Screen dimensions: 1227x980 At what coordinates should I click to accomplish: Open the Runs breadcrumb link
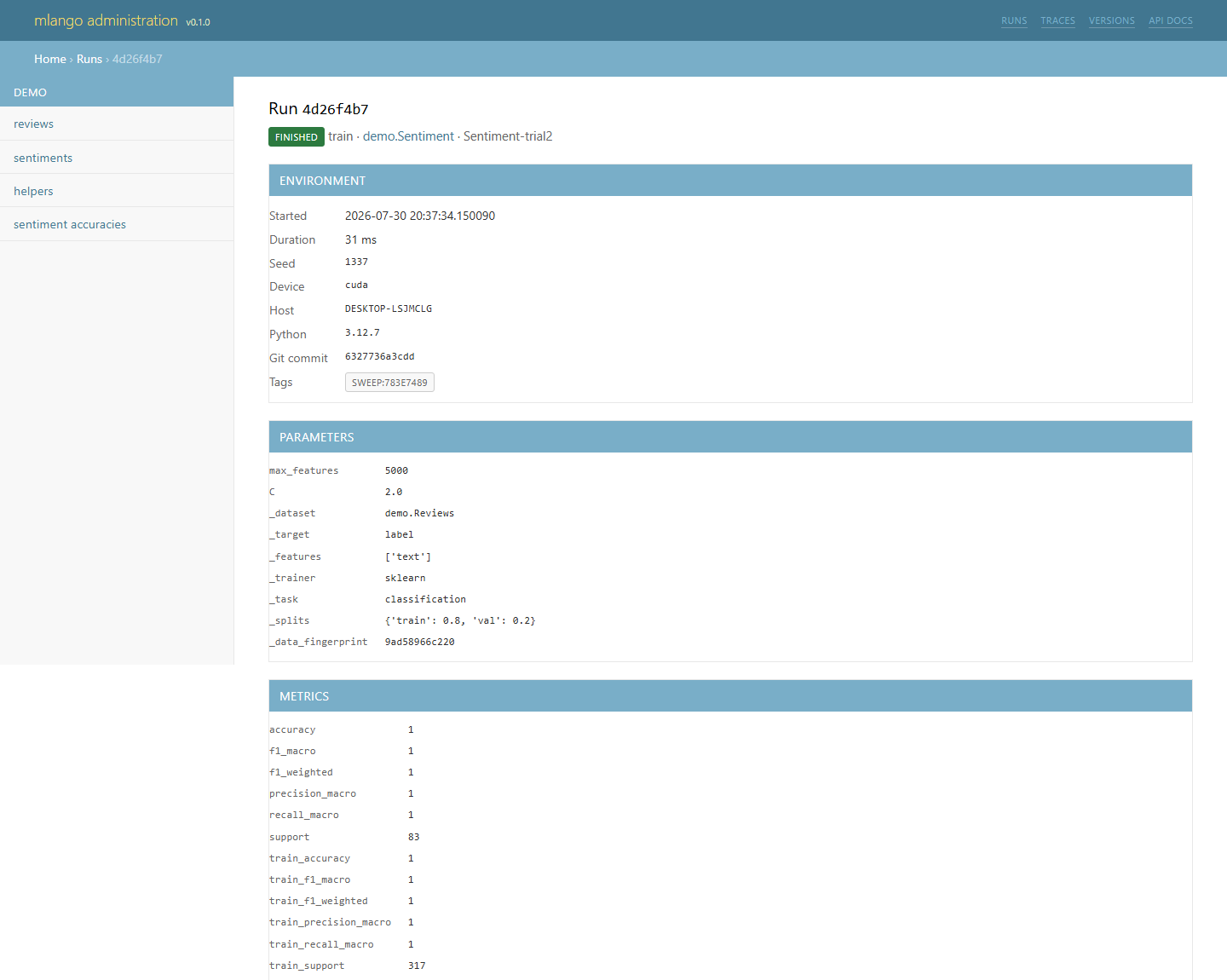[x=89, y=59]
